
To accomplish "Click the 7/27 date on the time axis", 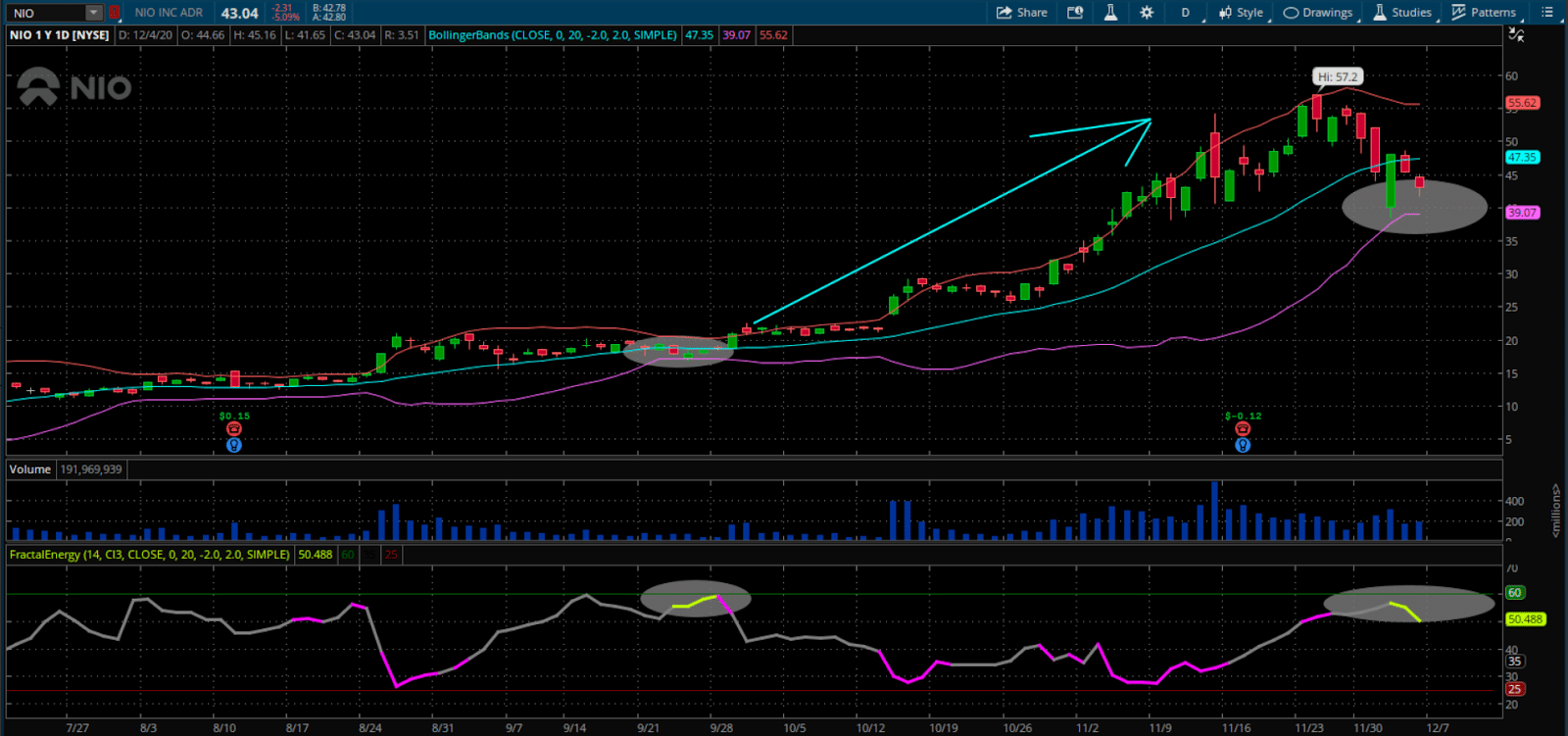I will pyautogui.click(x=77, y=728).
